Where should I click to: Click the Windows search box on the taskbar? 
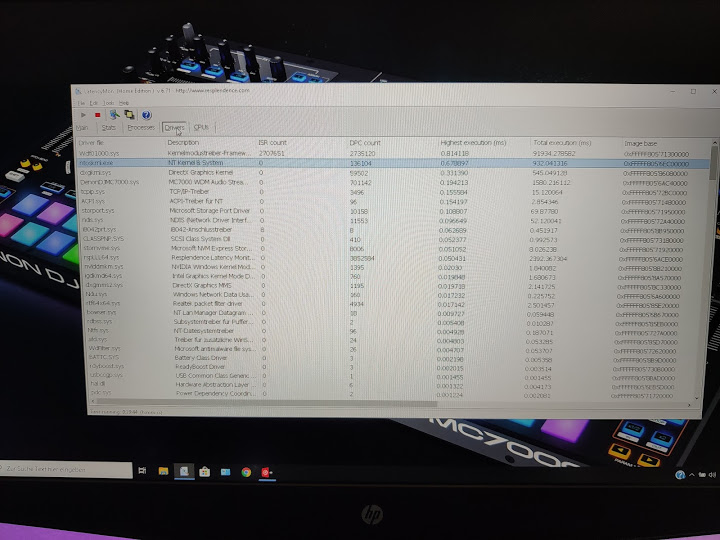66,469
